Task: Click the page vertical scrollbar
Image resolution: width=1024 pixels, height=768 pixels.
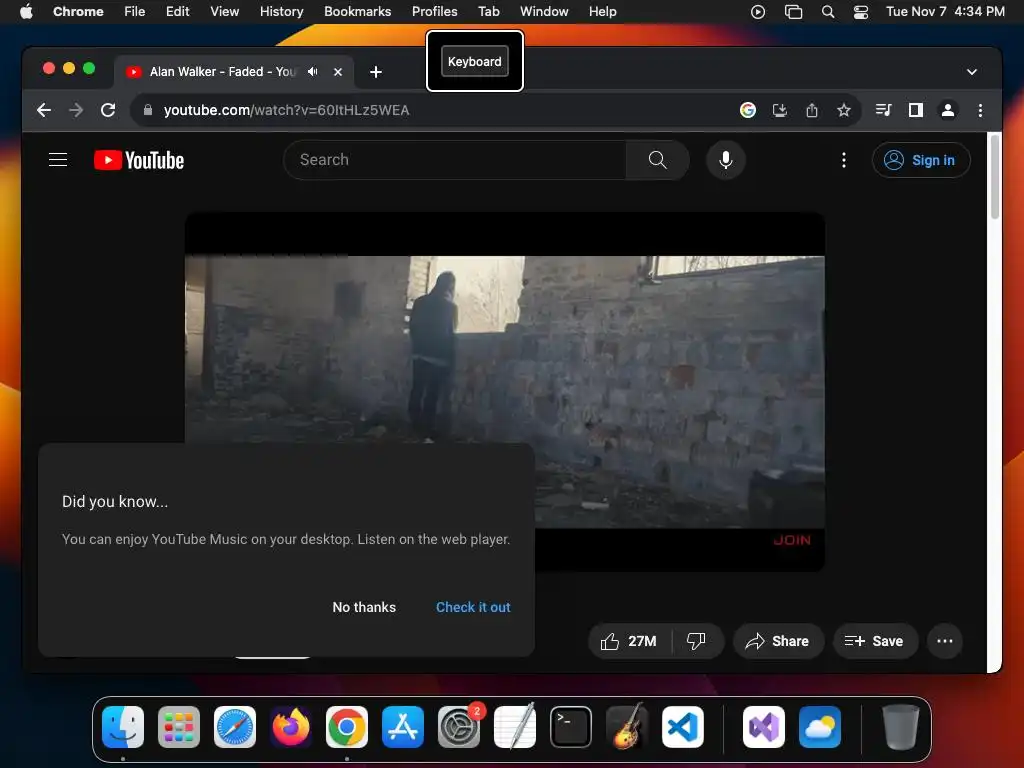Action: (995, 176)
